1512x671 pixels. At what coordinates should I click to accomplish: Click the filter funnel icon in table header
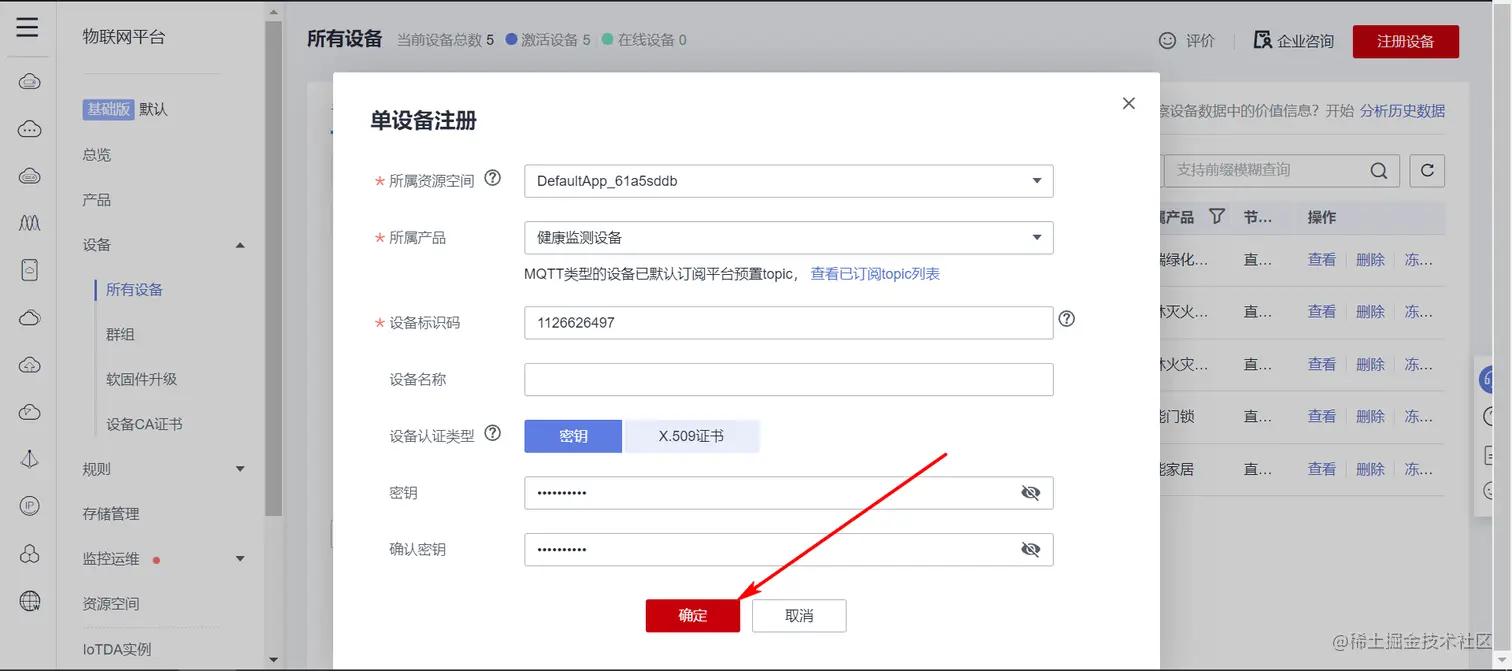pyautogui.click(x=1217, y=216)
